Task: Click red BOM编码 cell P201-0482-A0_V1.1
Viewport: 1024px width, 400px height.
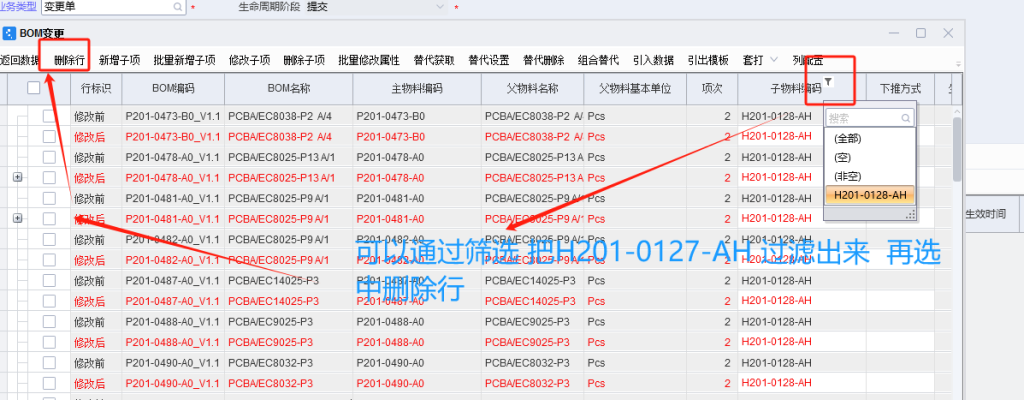Action: [173, 260]
